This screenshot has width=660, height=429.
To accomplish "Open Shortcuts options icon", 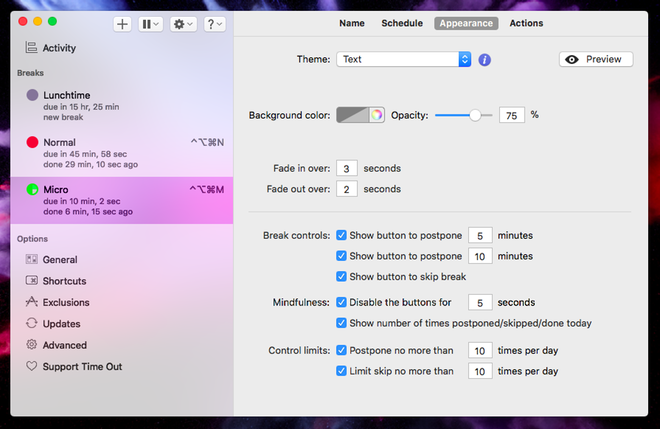I will pyautogui.click(x=32, y=281).
